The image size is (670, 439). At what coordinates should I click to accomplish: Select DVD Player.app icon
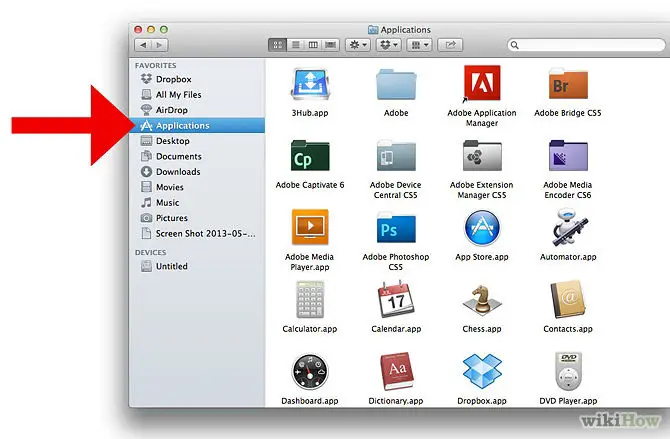[568, 371]
